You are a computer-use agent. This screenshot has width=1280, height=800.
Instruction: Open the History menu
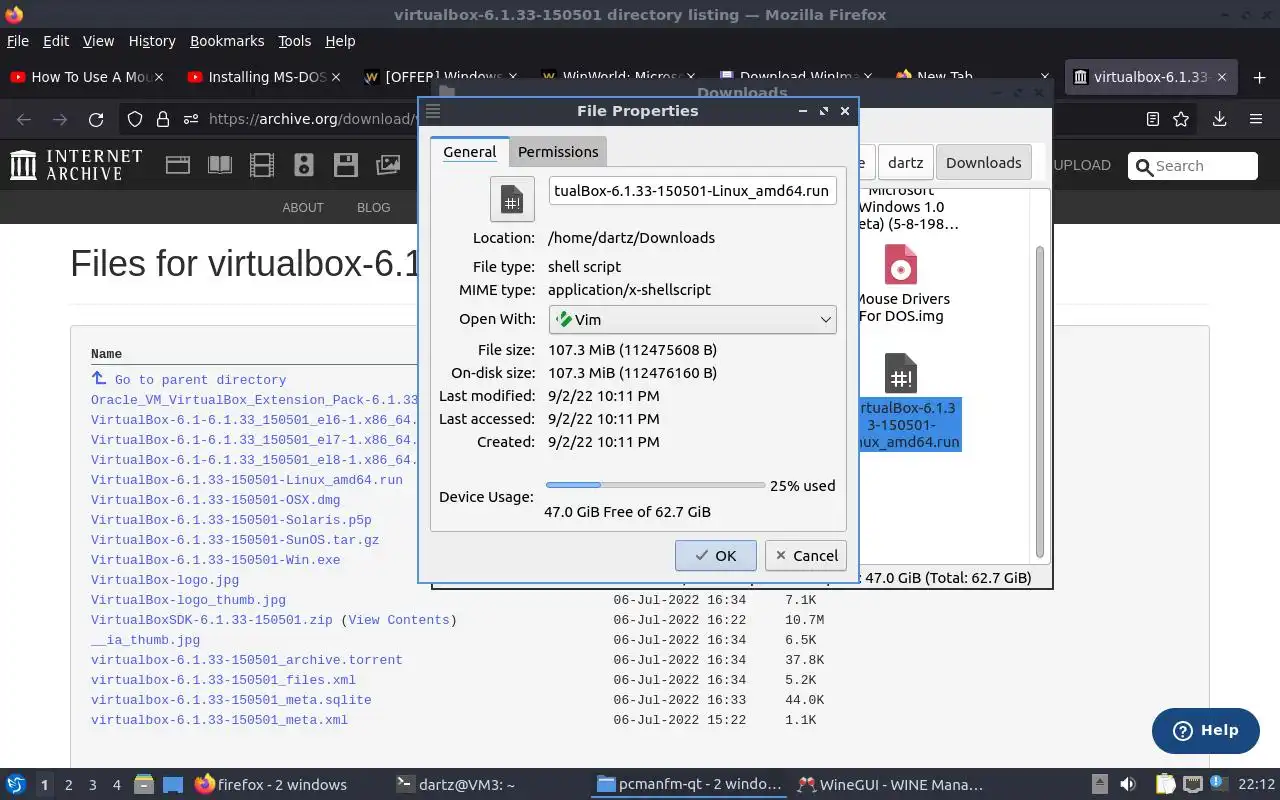tap(152, 41)
